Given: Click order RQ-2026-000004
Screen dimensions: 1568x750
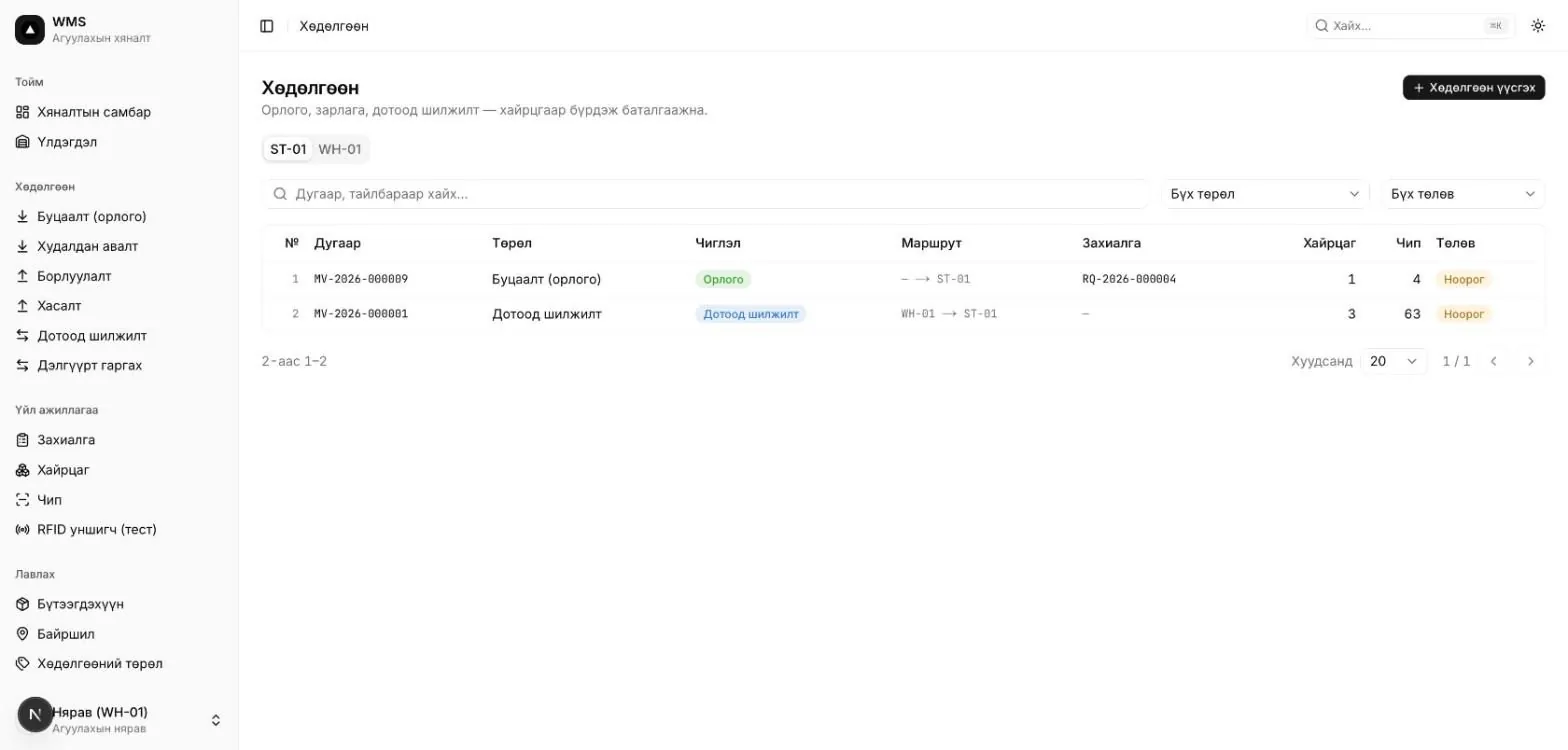Looking at the screenshot, I should [1129, 279].
